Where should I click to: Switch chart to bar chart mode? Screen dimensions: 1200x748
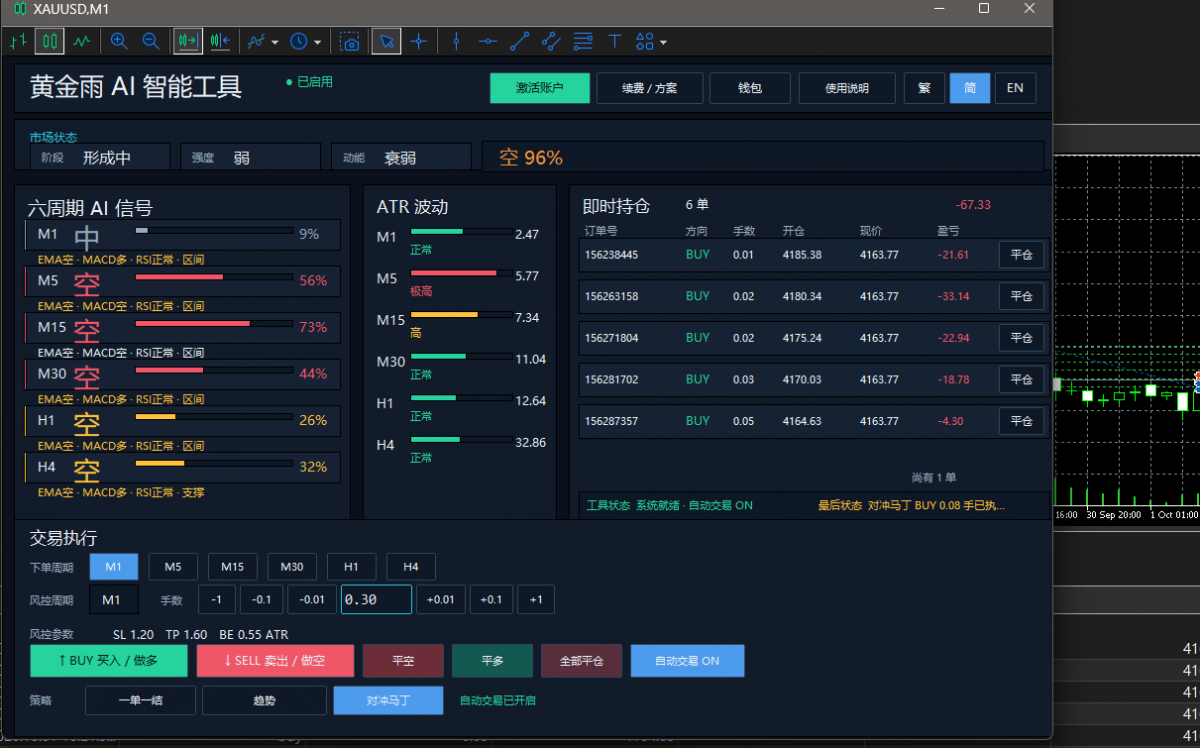18,41
